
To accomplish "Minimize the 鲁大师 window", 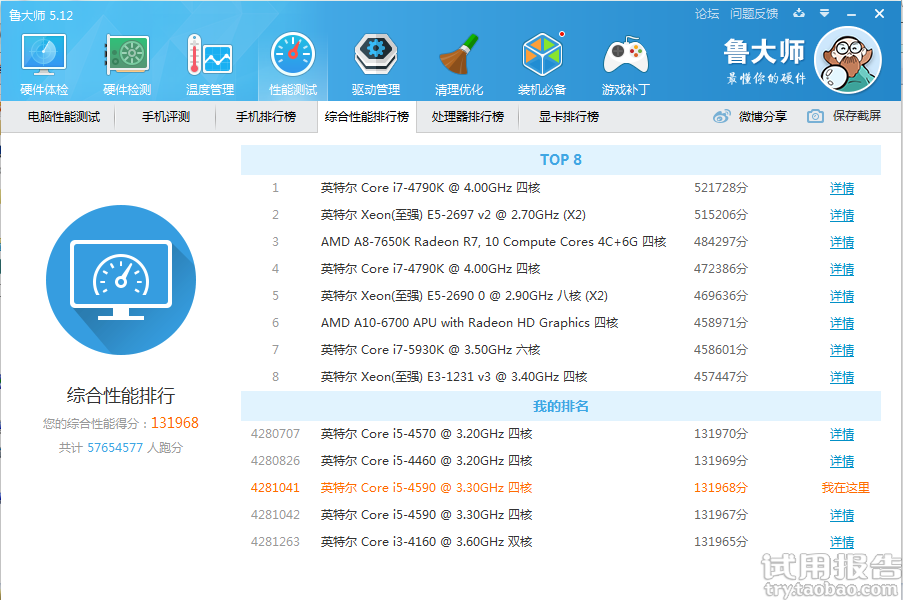I will coord(852,14).
